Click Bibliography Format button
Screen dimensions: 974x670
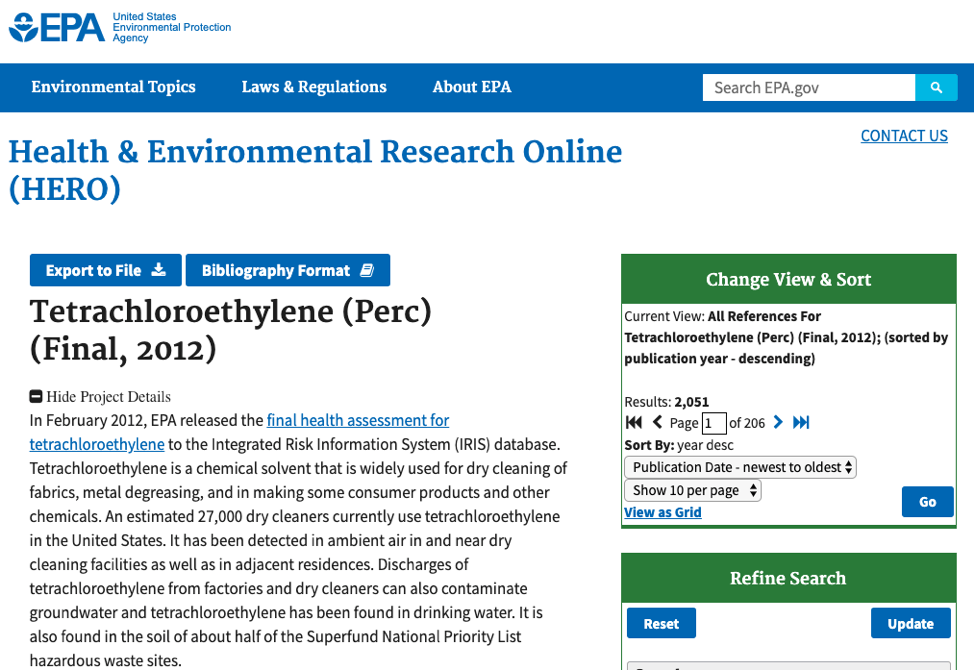coord(288,270)
